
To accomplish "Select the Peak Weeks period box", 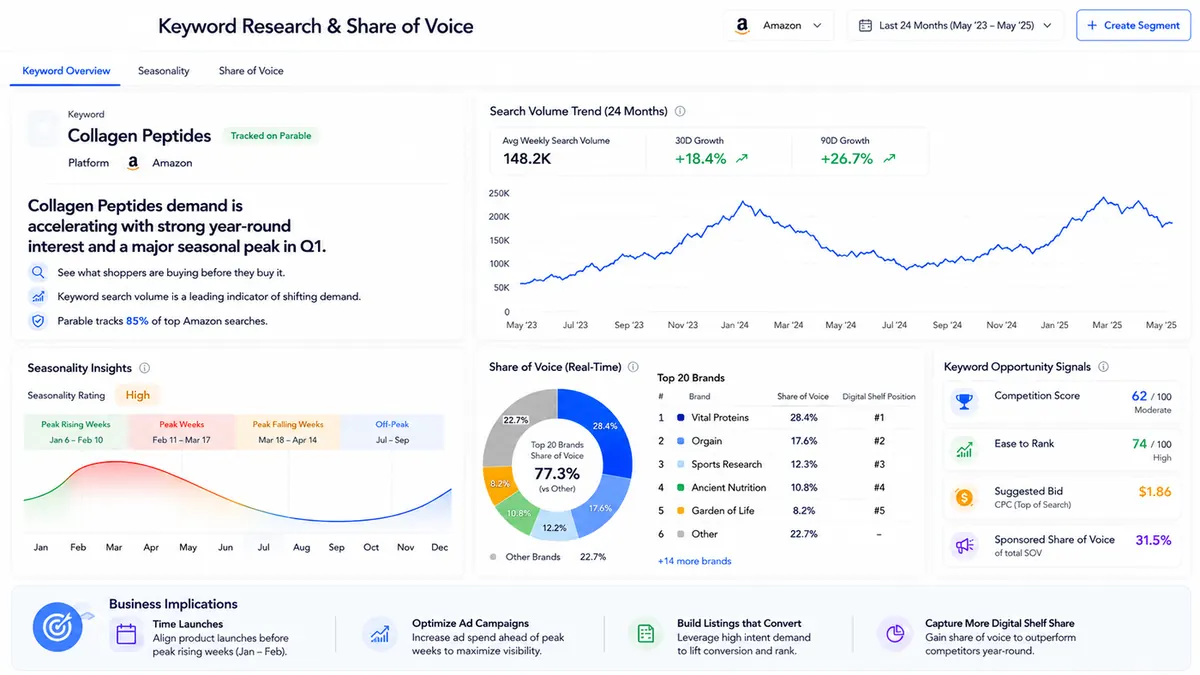I will [x=182, y=432].
